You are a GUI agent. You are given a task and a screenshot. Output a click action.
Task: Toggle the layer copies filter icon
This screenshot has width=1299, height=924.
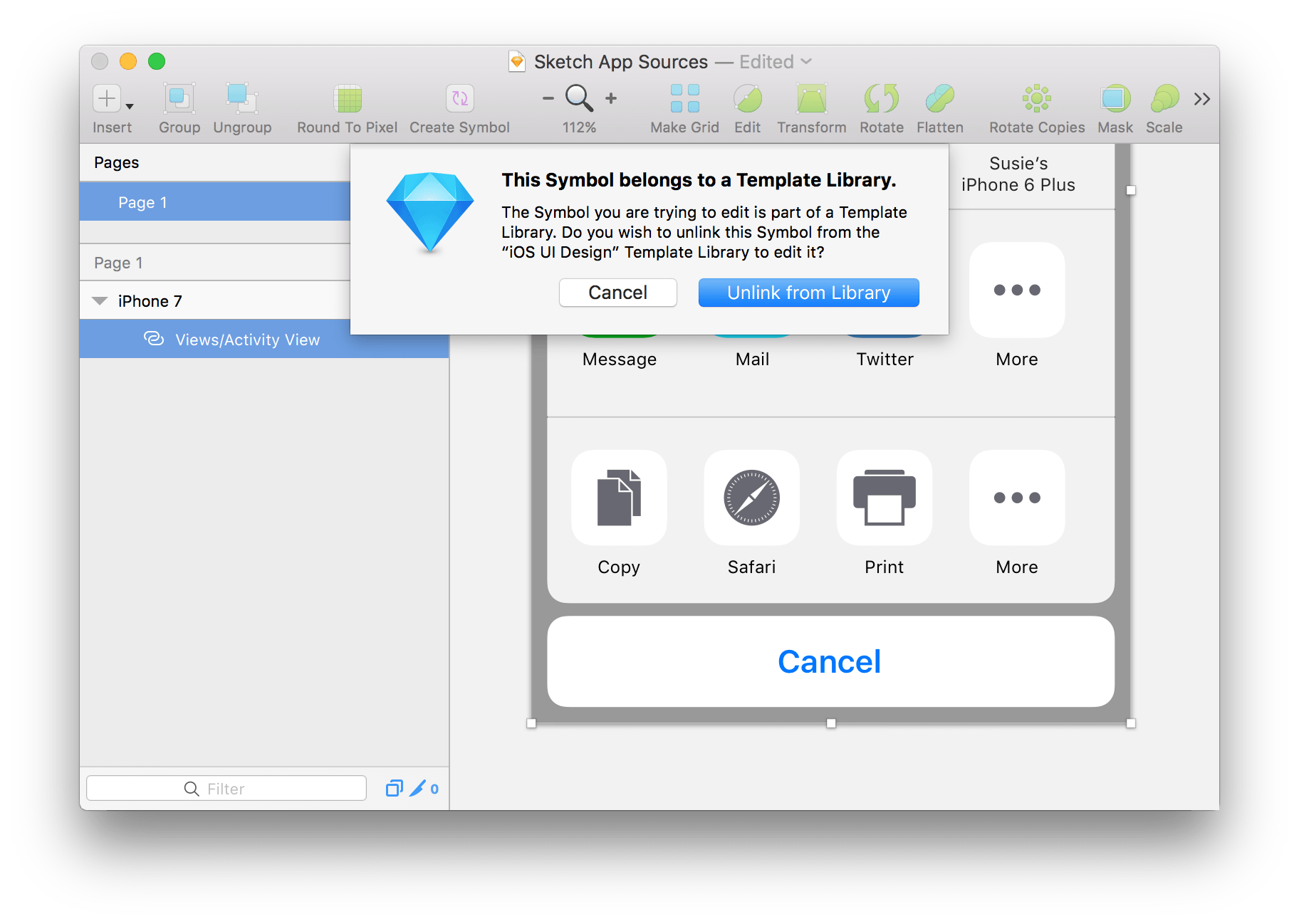click(394, 788)
